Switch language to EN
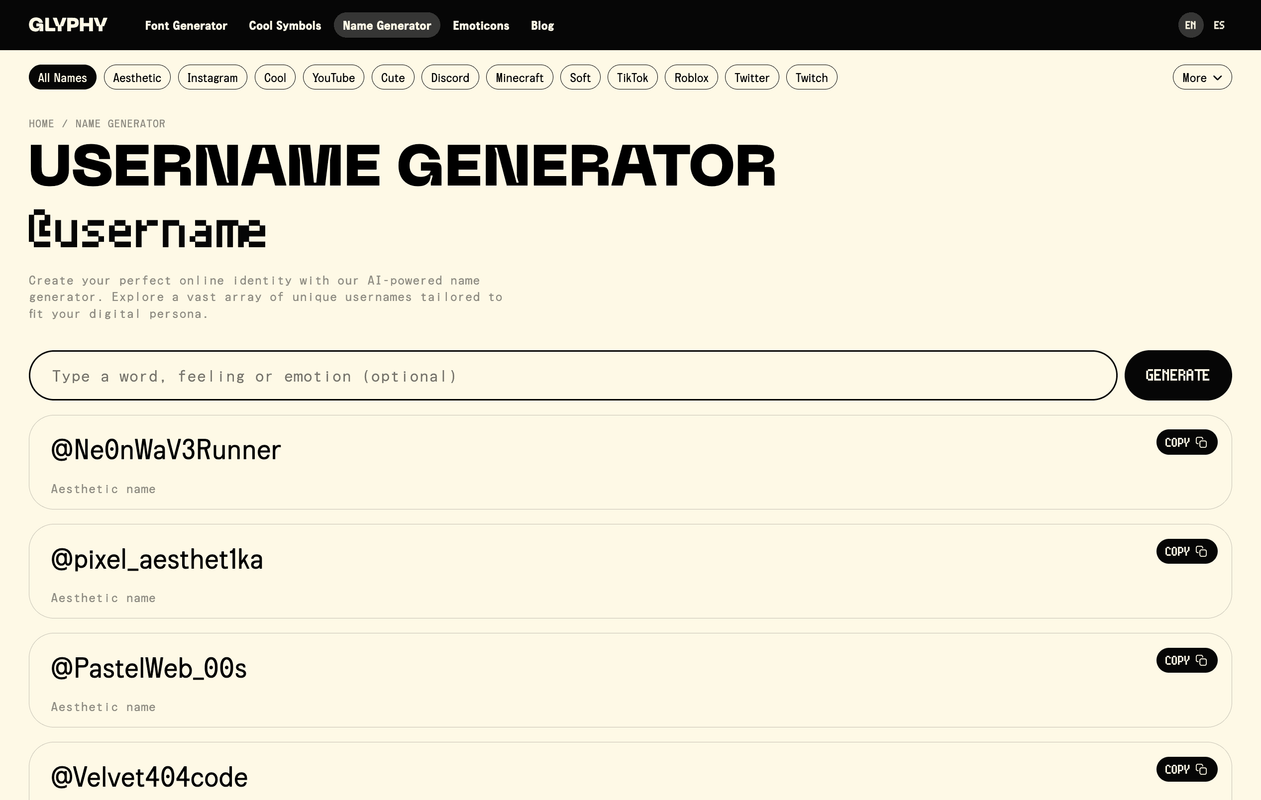 tap(1190, 25)
